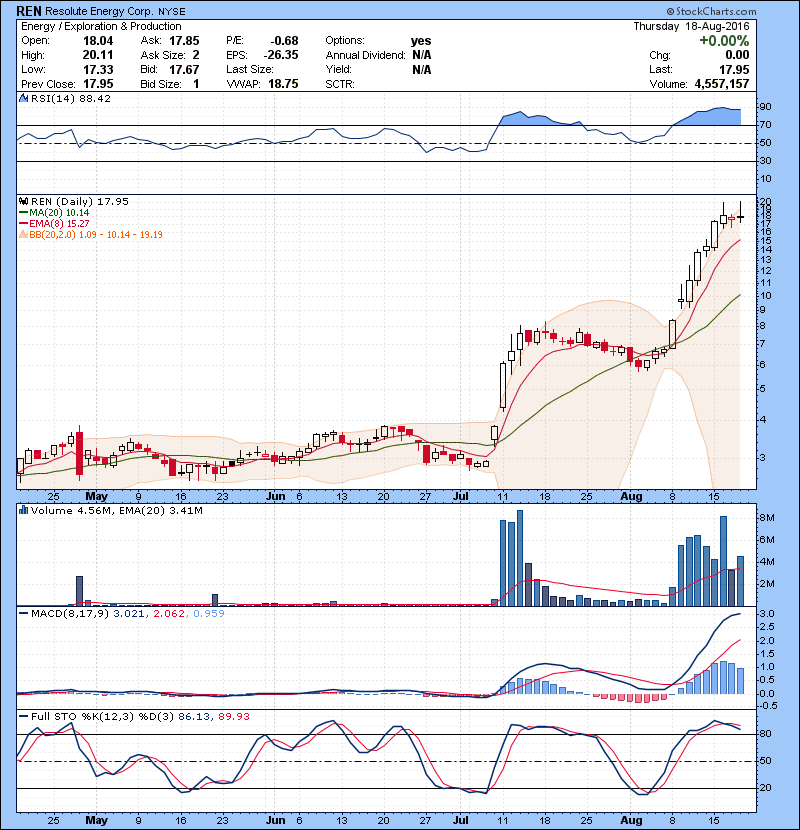Image resolution: width=800 pixels, height=830 pixels.
Task: Click the SCTR label
Action: [340, 84]
